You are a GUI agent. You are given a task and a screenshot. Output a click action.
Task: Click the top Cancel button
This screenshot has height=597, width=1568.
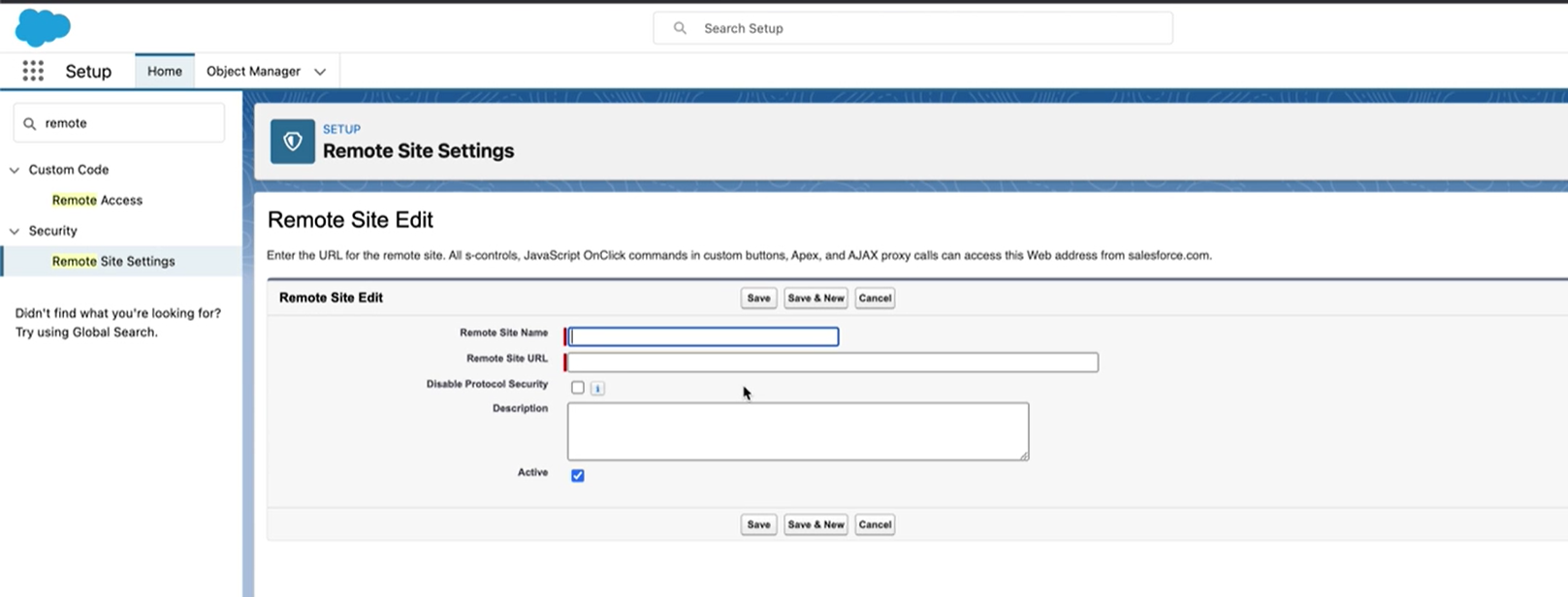click(875, 298)
